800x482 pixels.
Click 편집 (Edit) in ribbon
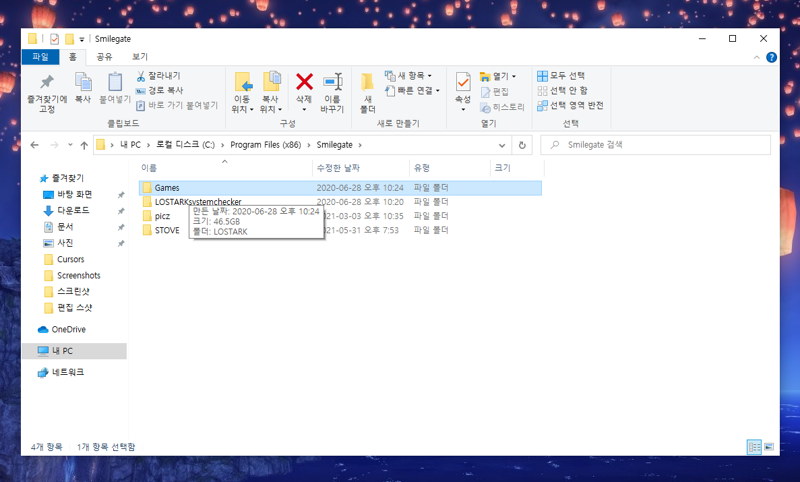point(494,91)
